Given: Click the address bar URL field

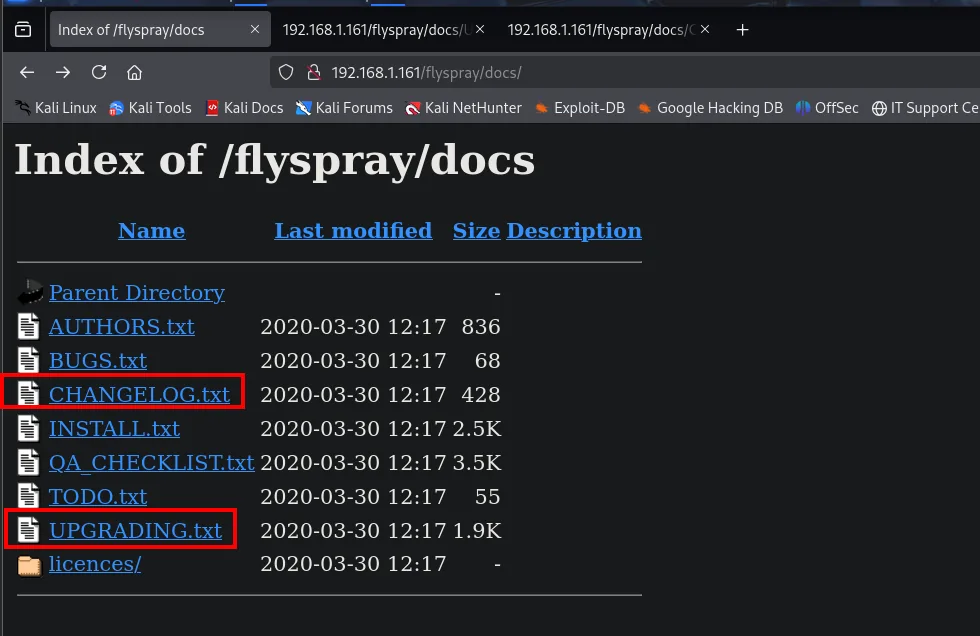Looking at the screenshot, I should click(x=625, y=72).
